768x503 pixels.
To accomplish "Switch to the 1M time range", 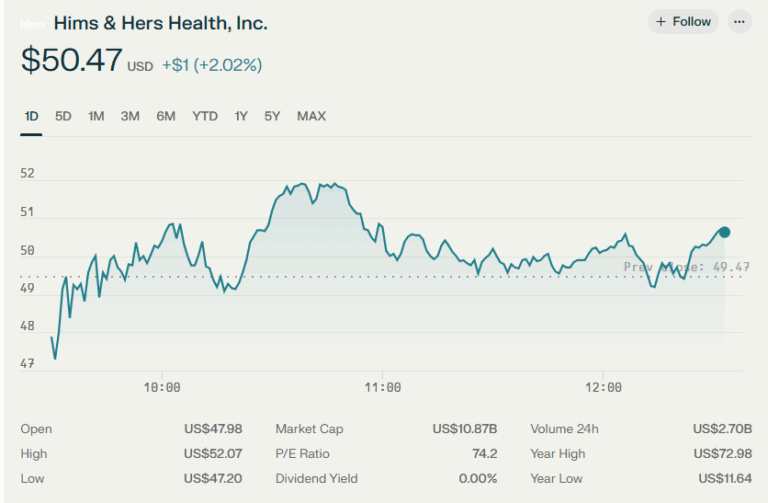I will (96, 116).
